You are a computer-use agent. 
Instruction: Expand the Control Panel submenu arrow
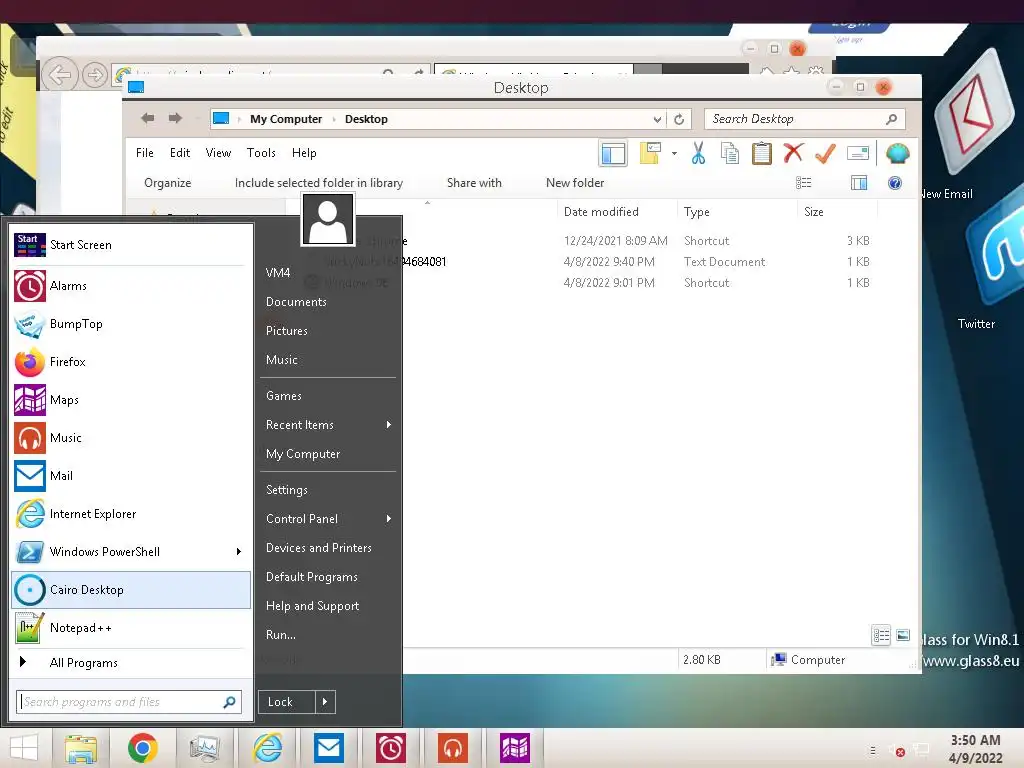[x=389, y=519]
